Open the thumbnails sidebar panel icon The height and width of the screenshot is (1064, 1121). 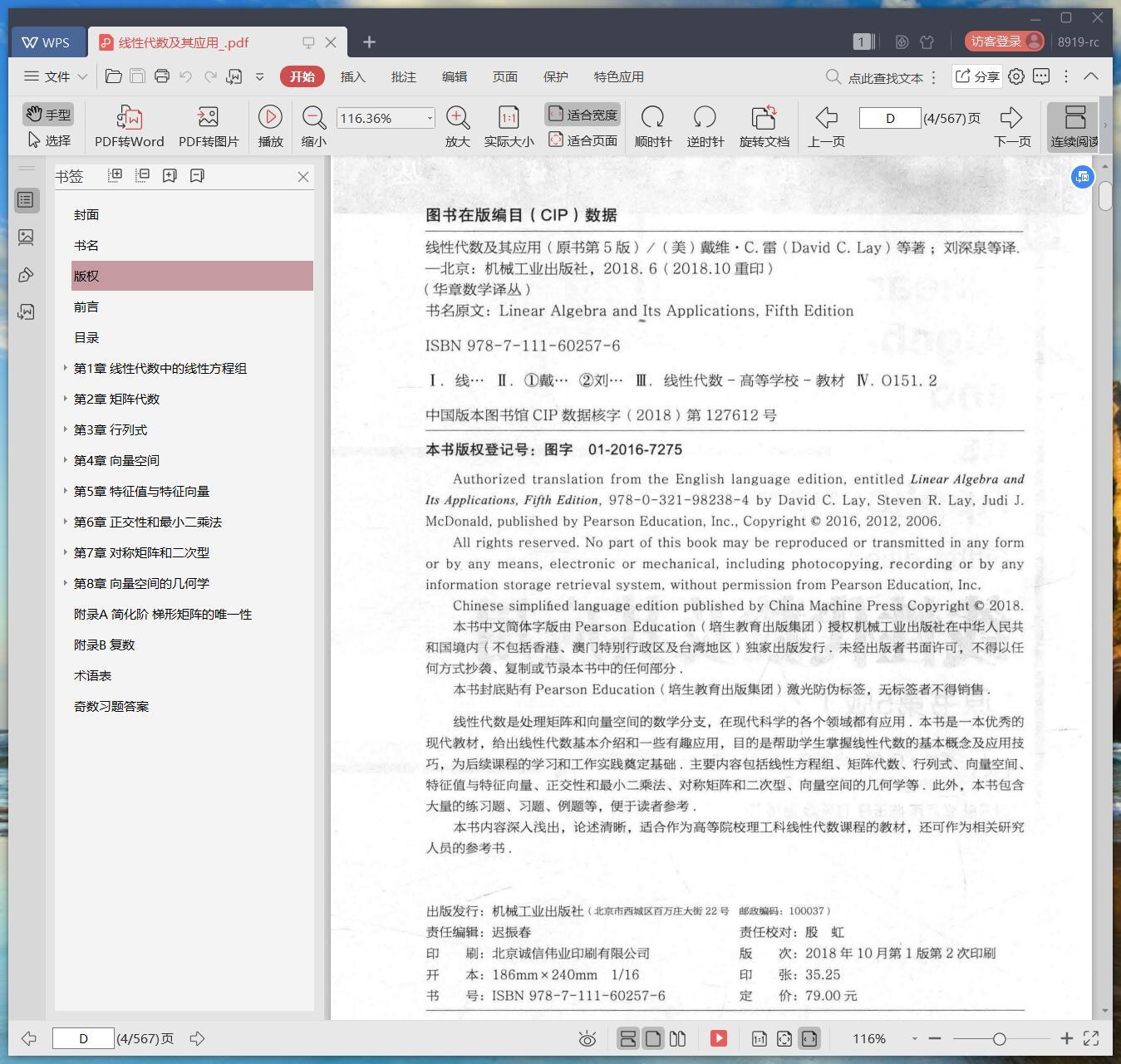26,238
